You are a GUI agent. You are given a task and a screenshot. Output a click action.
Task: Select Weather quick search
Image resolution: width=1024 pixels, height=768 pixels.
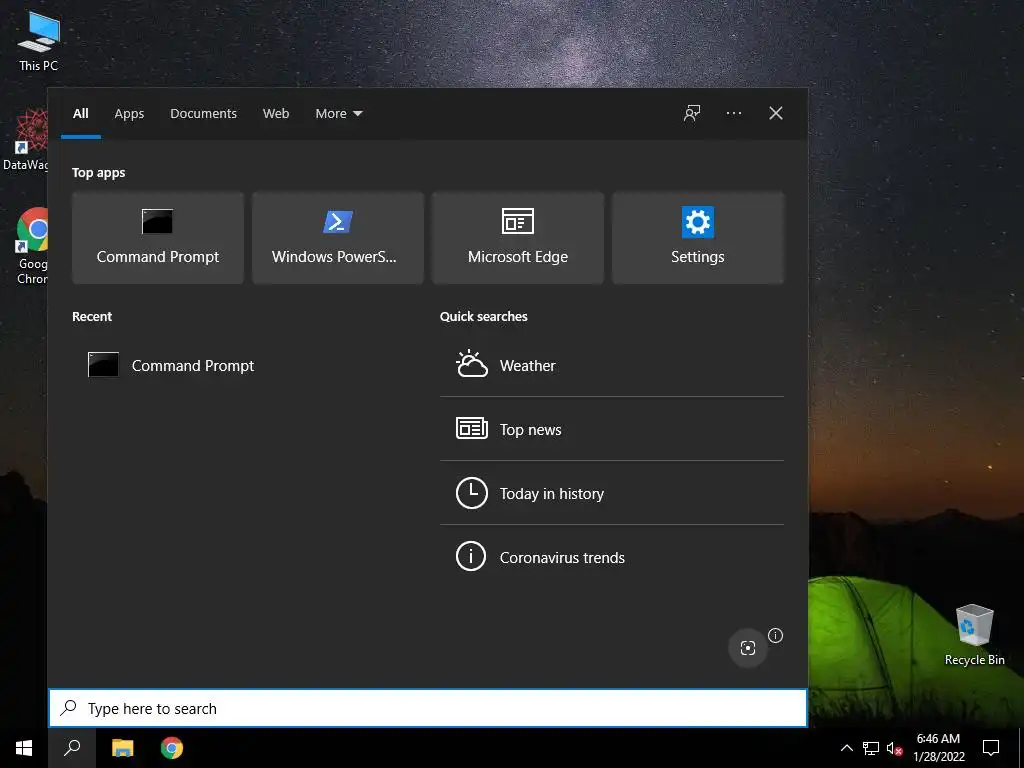612,365
